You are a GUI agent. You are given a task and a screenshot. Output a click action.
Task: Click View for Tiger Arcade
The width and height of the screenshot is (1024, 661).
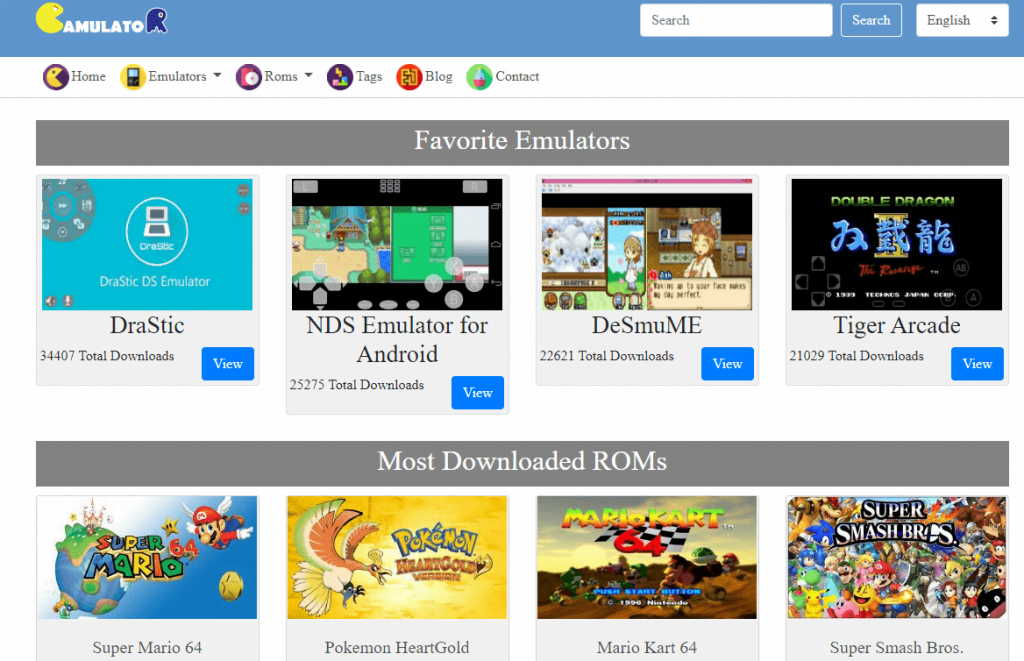tap(977, 364)
